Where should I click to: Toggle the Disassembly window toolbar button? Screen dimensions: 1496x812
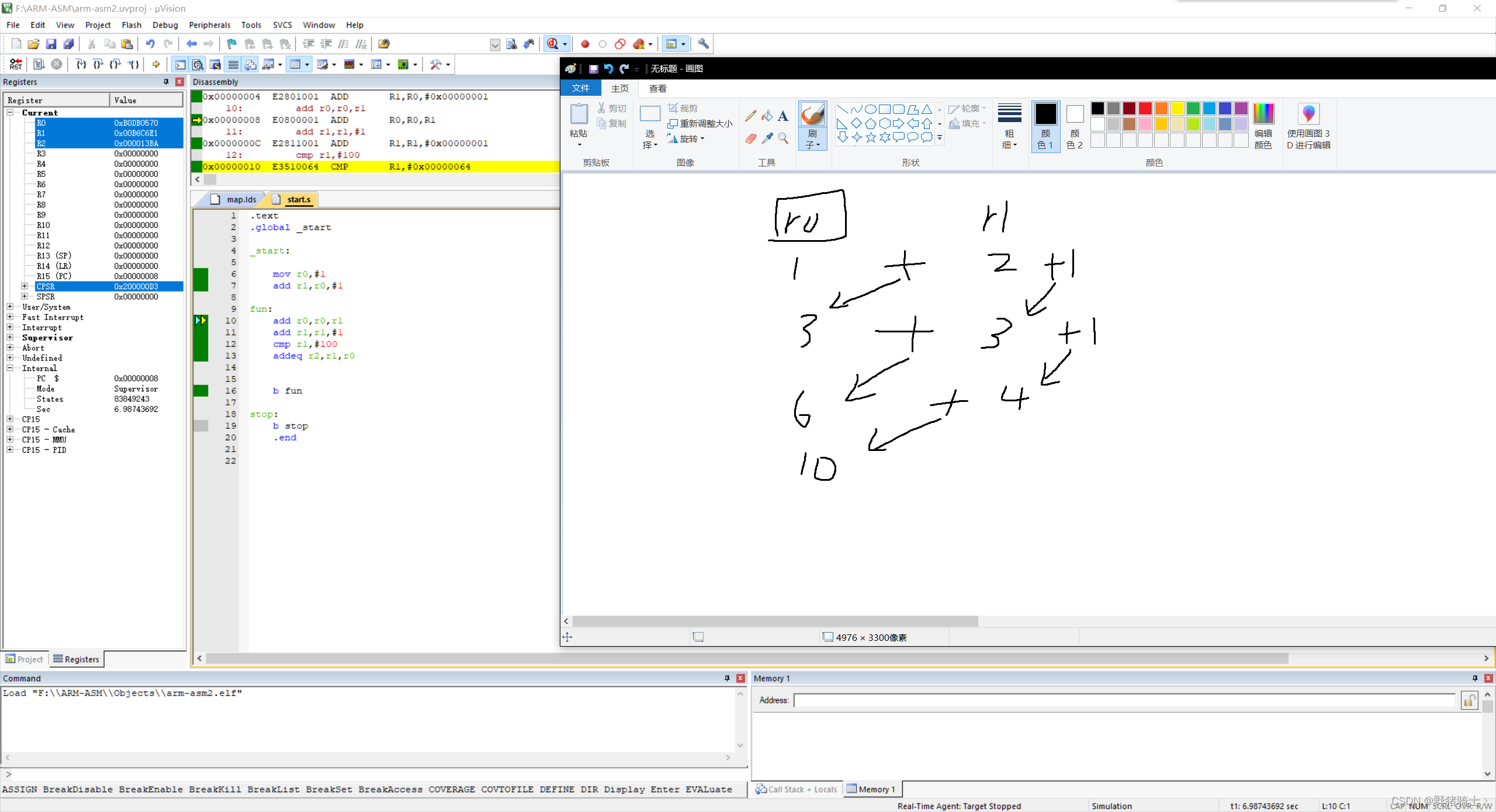point(198,64)
